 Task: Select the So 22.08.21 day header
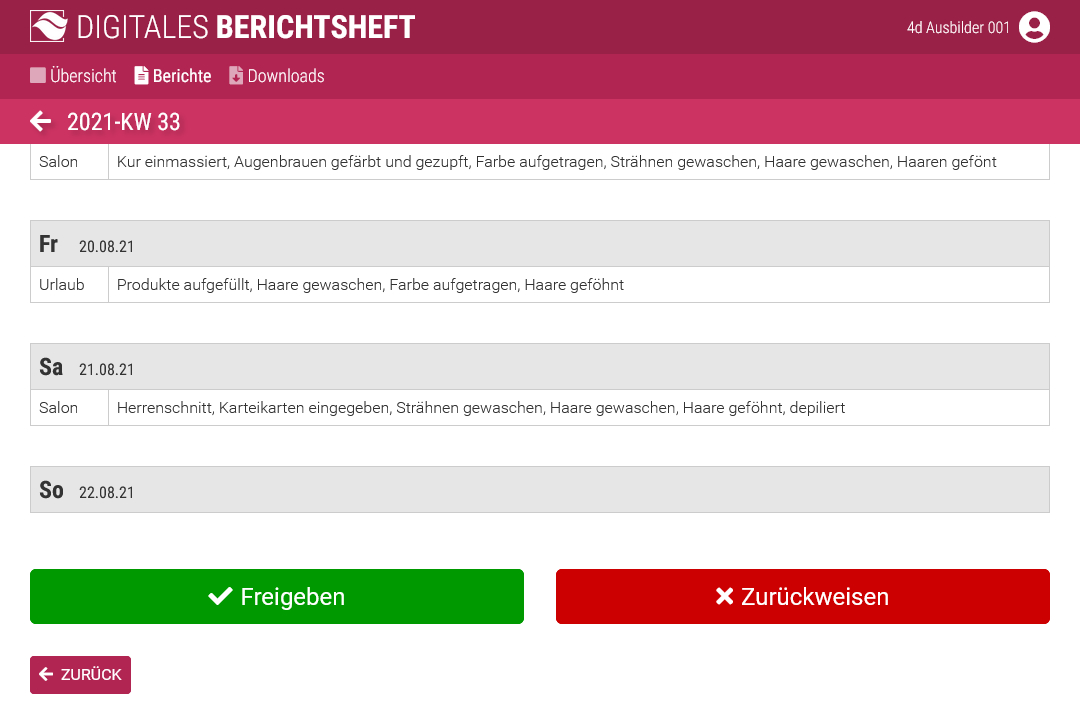540,490
